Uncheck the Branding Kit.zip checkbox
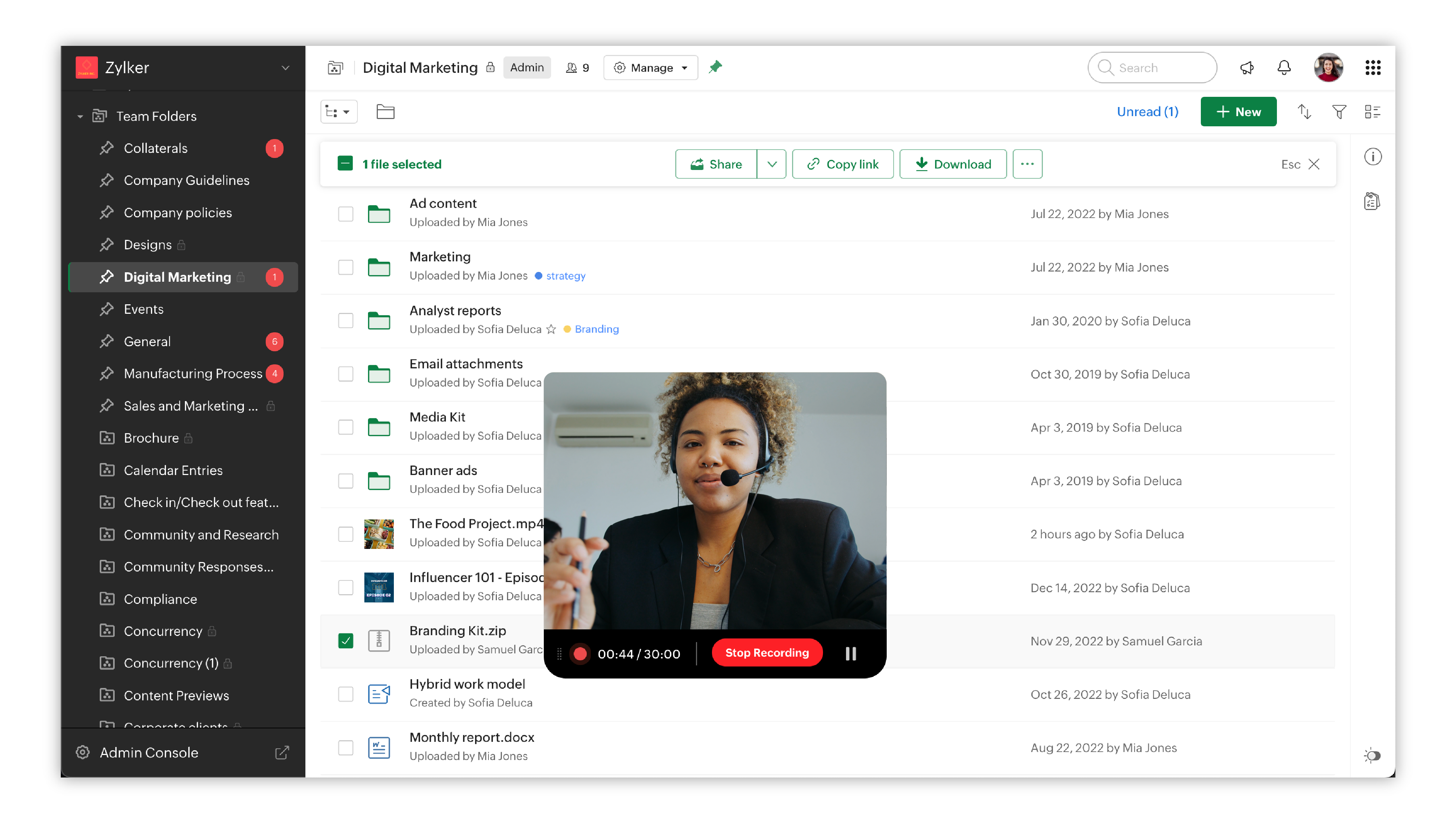Screen dimensions: 1456x819 pos(345,640)
